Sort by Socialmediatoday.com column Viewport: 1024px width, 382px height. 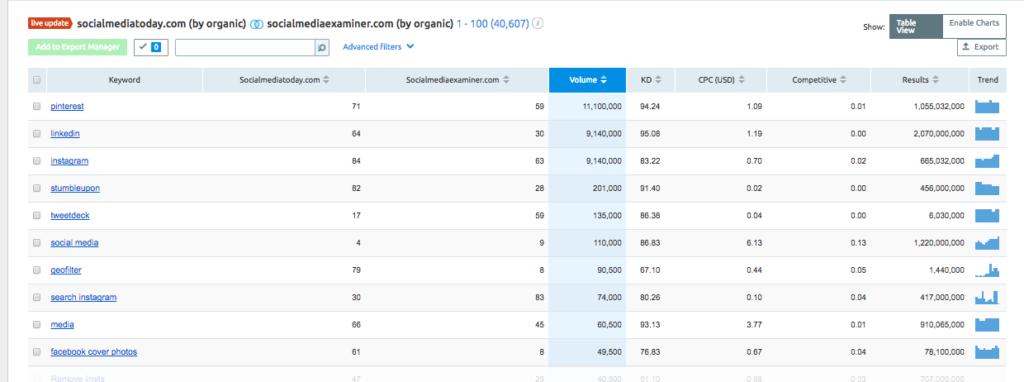coord(284,80)
